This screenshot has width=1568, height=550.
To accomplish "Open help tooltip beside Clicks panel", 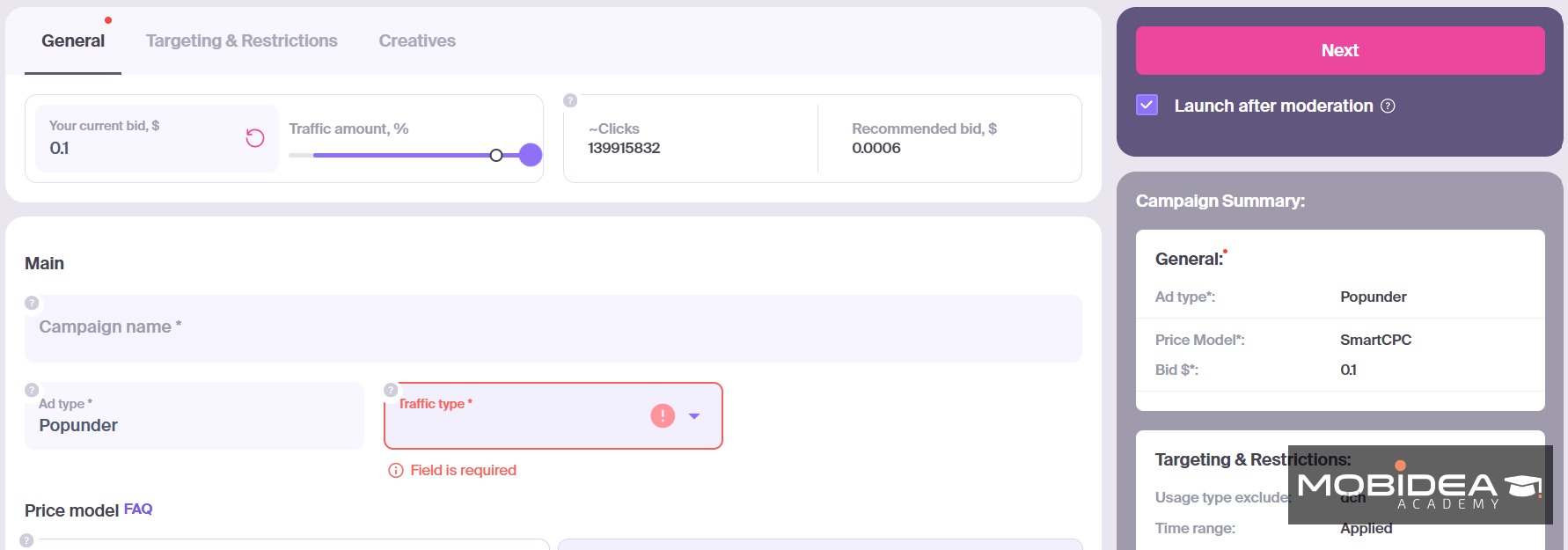I will click(x=570, y=100).
